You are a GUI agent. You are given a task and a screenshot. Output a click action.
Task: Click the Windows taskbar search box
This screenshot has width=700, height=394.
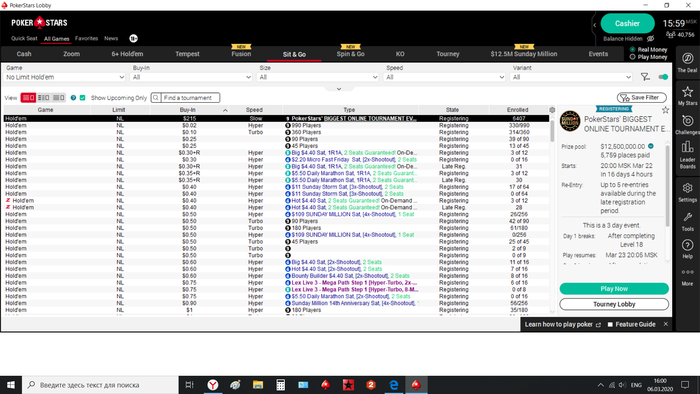coord(100,385)
